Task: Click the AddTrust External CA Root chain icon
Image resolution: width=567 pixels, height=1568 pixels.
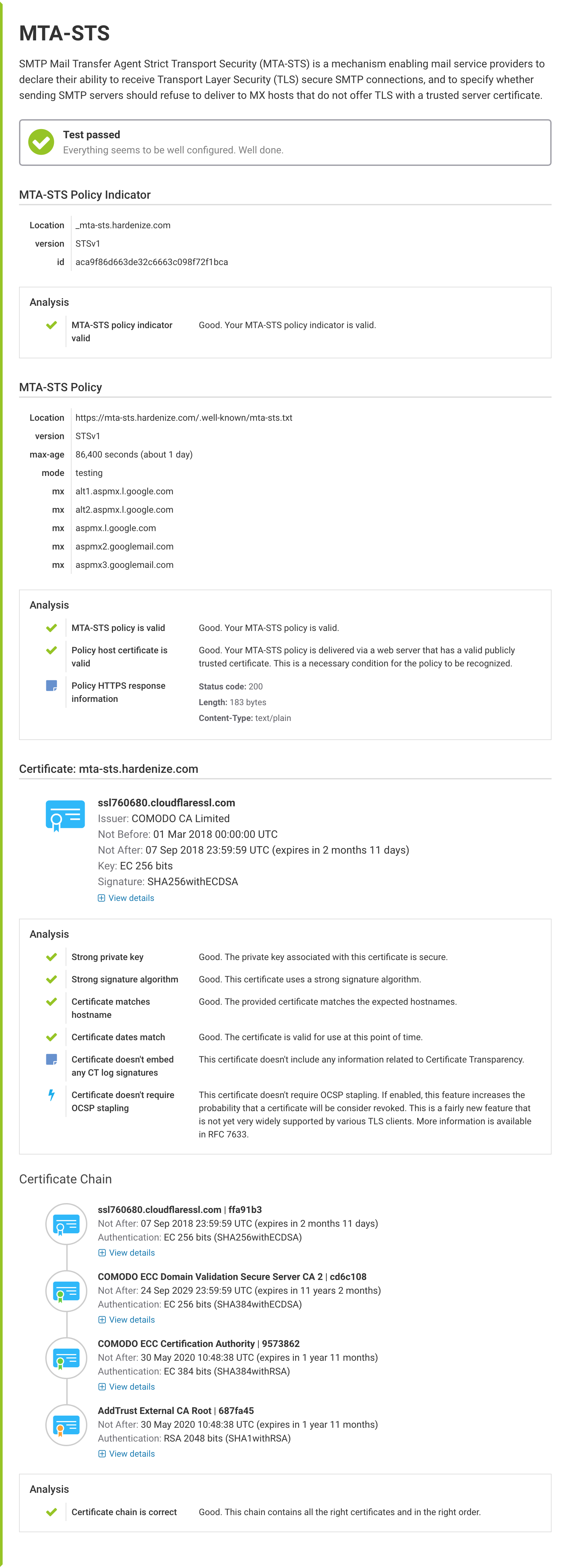Action: click(66, 1424)
